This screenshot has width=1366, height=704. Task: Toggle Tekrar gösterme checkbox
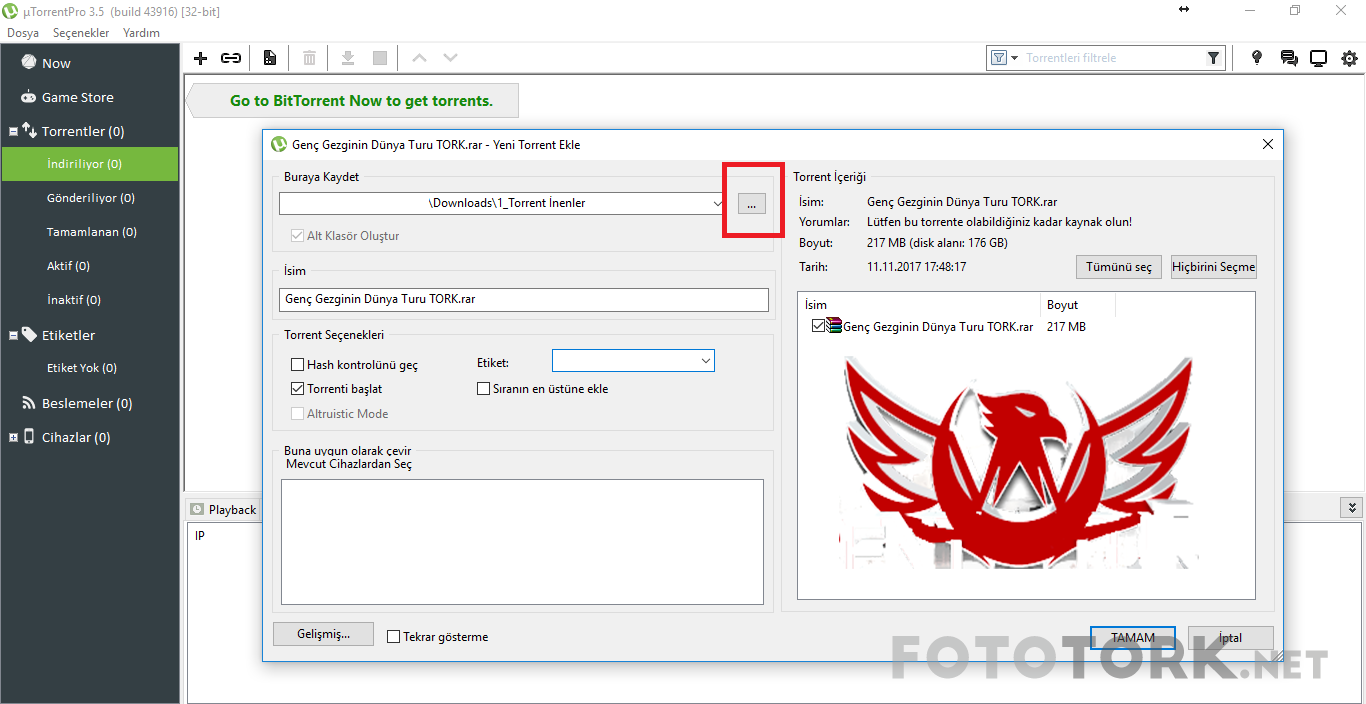coord(393,636)
